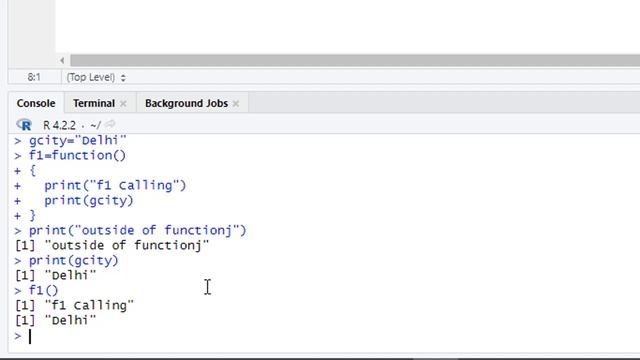Click the print(gcity) line inside function body
The width and height of the screenshot is (640, 360).
[89, 201]
